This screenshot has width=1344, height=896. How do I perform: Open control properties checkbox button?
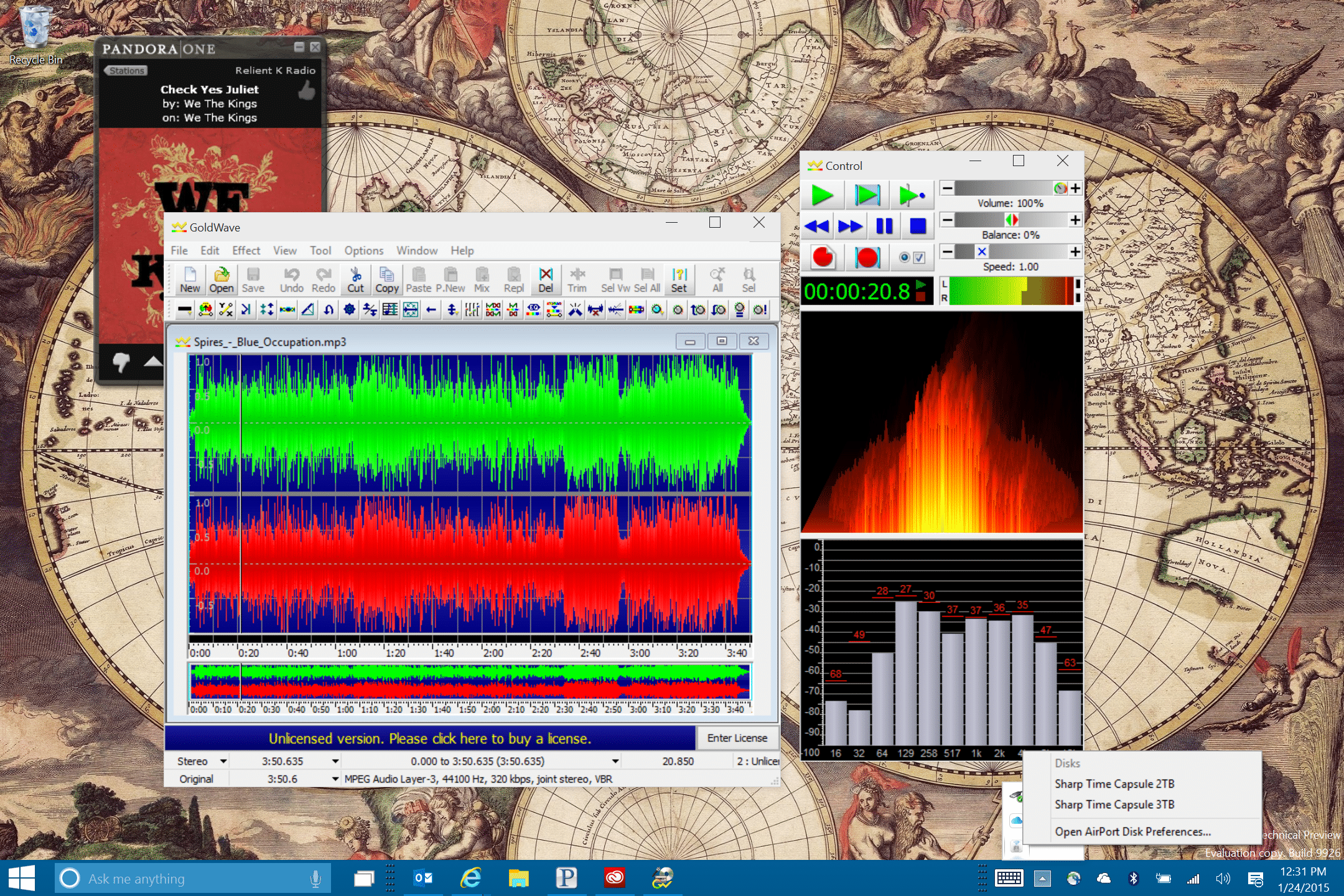click(912, 257)
